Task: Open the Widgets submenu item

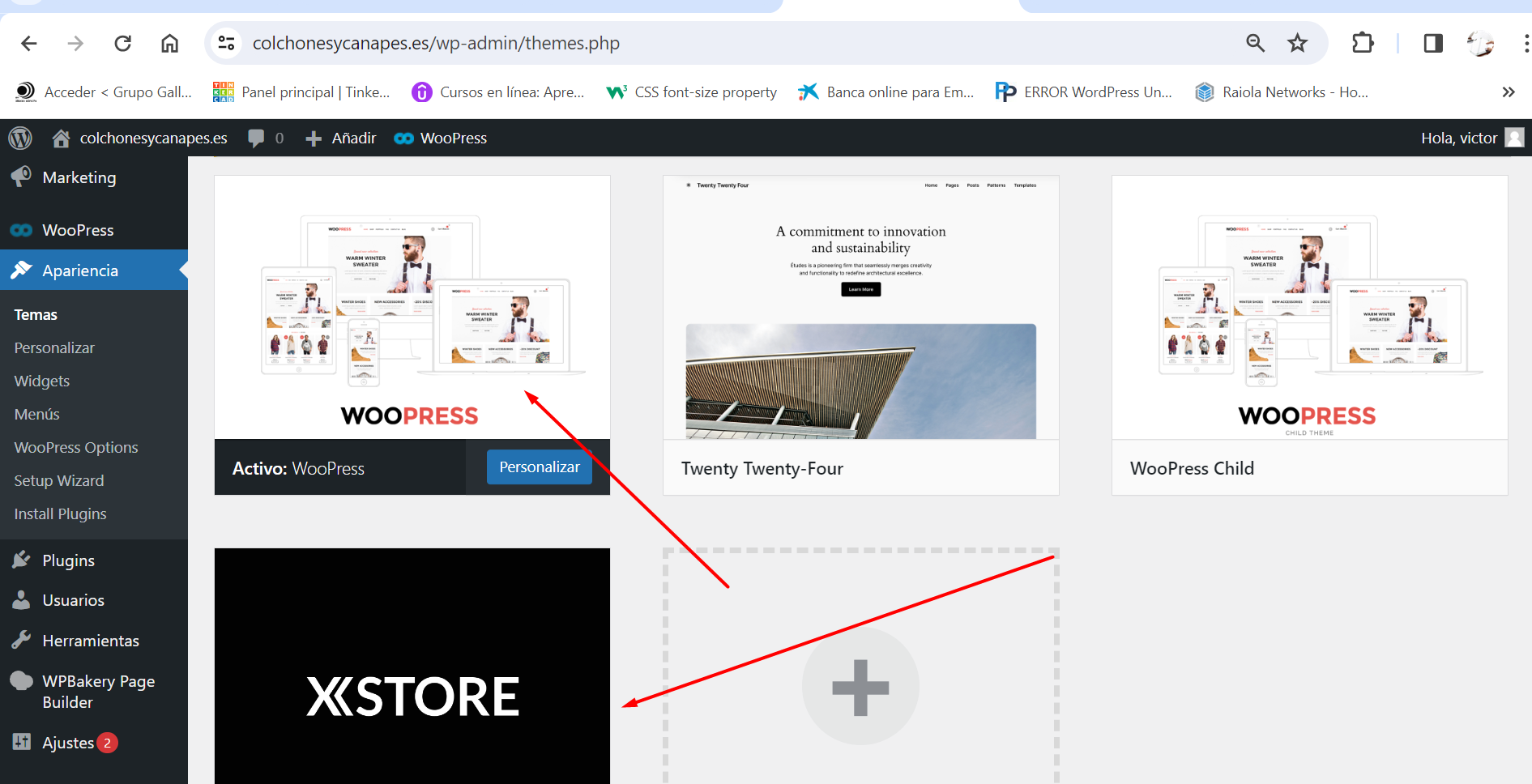Action: tap(42, 381)
